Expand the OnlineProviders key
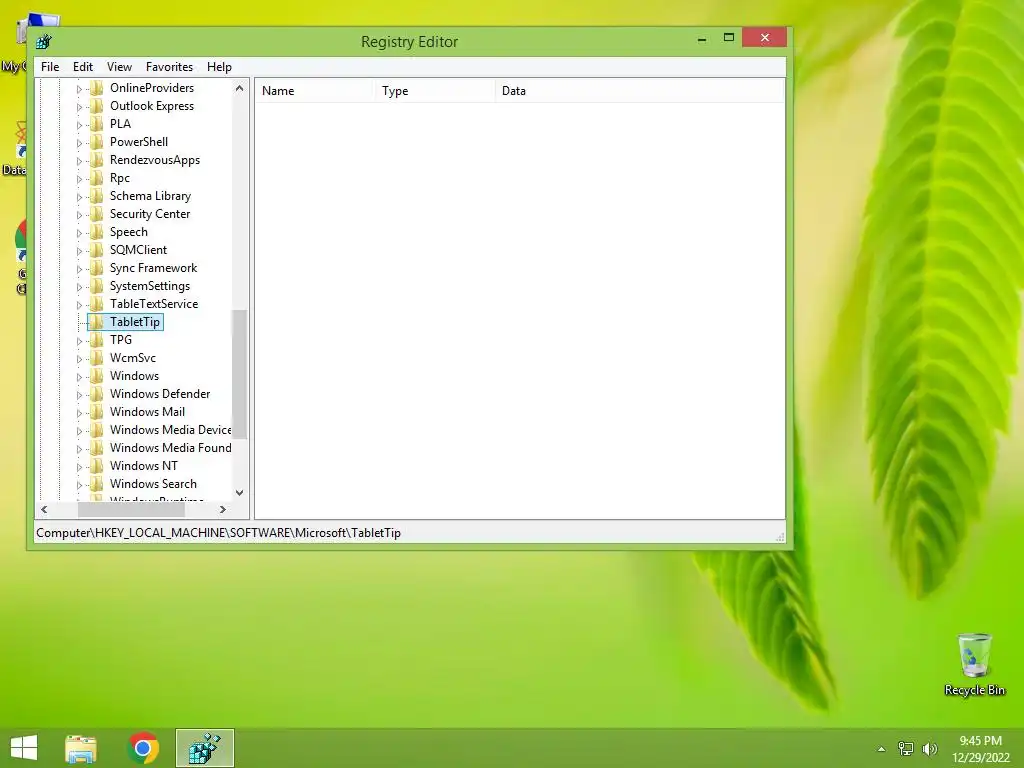Viewport: 1024px width, 768px height. coord(79,88)
